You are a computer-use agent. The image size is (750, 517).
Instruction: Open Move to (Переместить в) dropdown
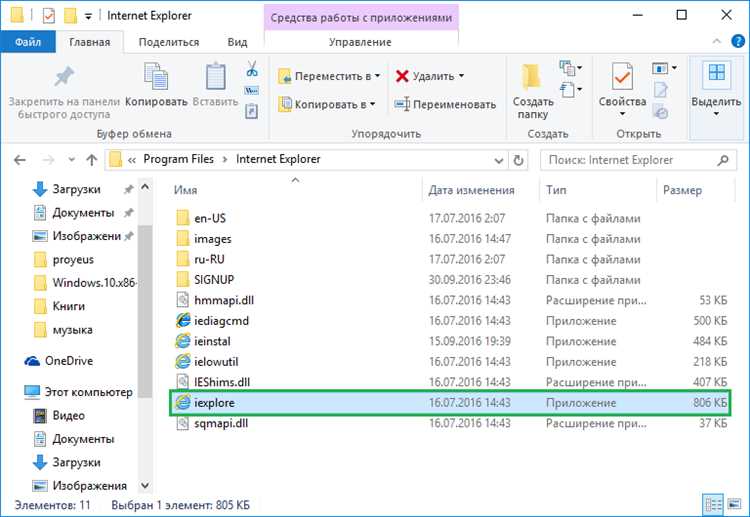(x=329, y=76)
